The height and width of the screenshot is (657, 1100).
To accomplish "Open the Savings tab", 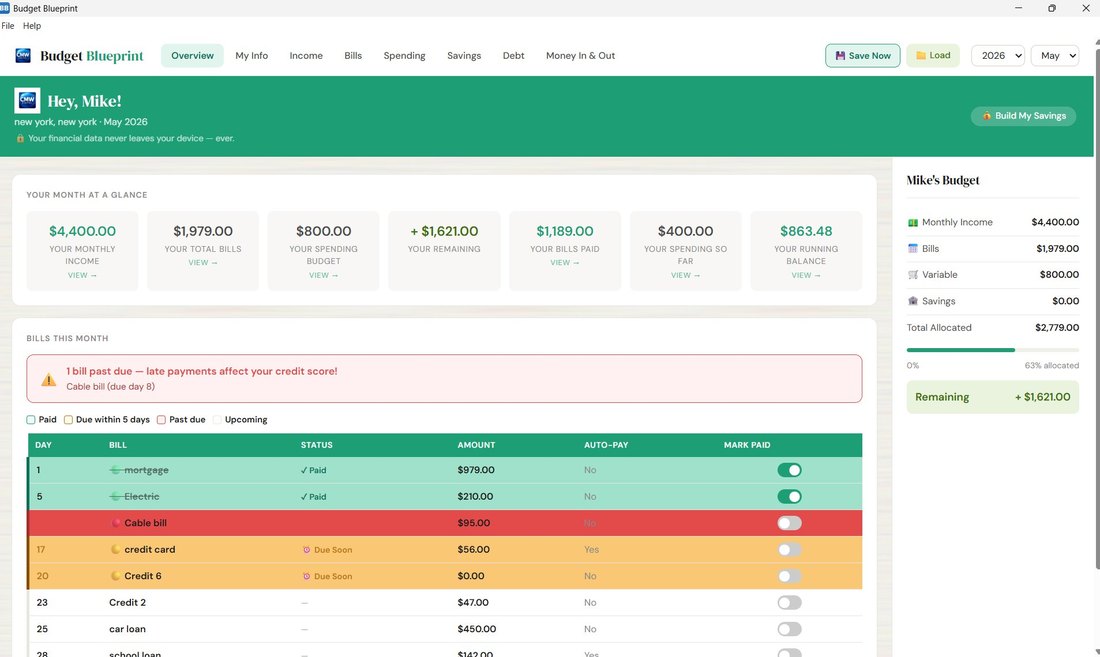I will pos(464,55).
